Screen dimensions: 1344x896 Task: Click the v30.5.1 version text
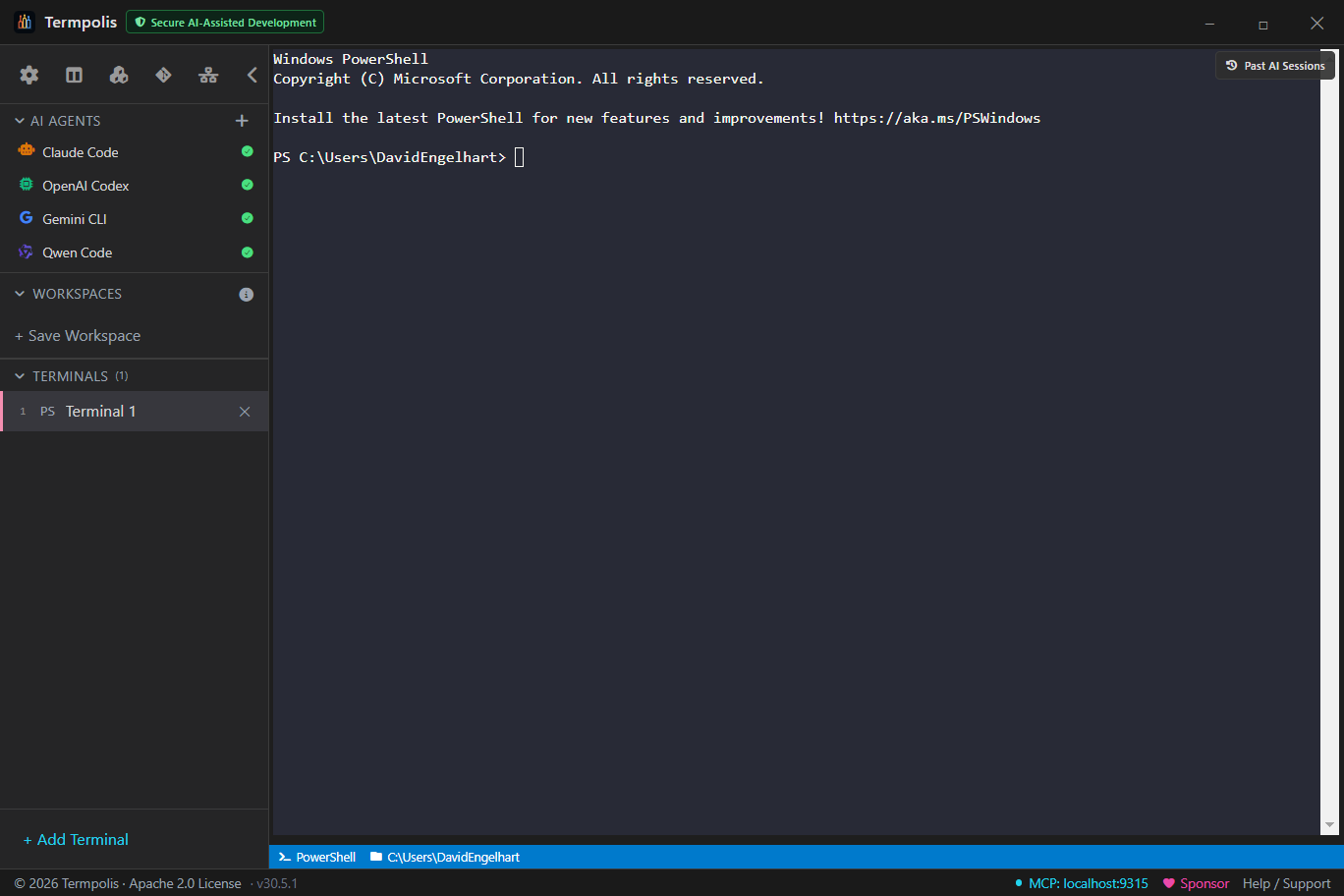[277, 883]
